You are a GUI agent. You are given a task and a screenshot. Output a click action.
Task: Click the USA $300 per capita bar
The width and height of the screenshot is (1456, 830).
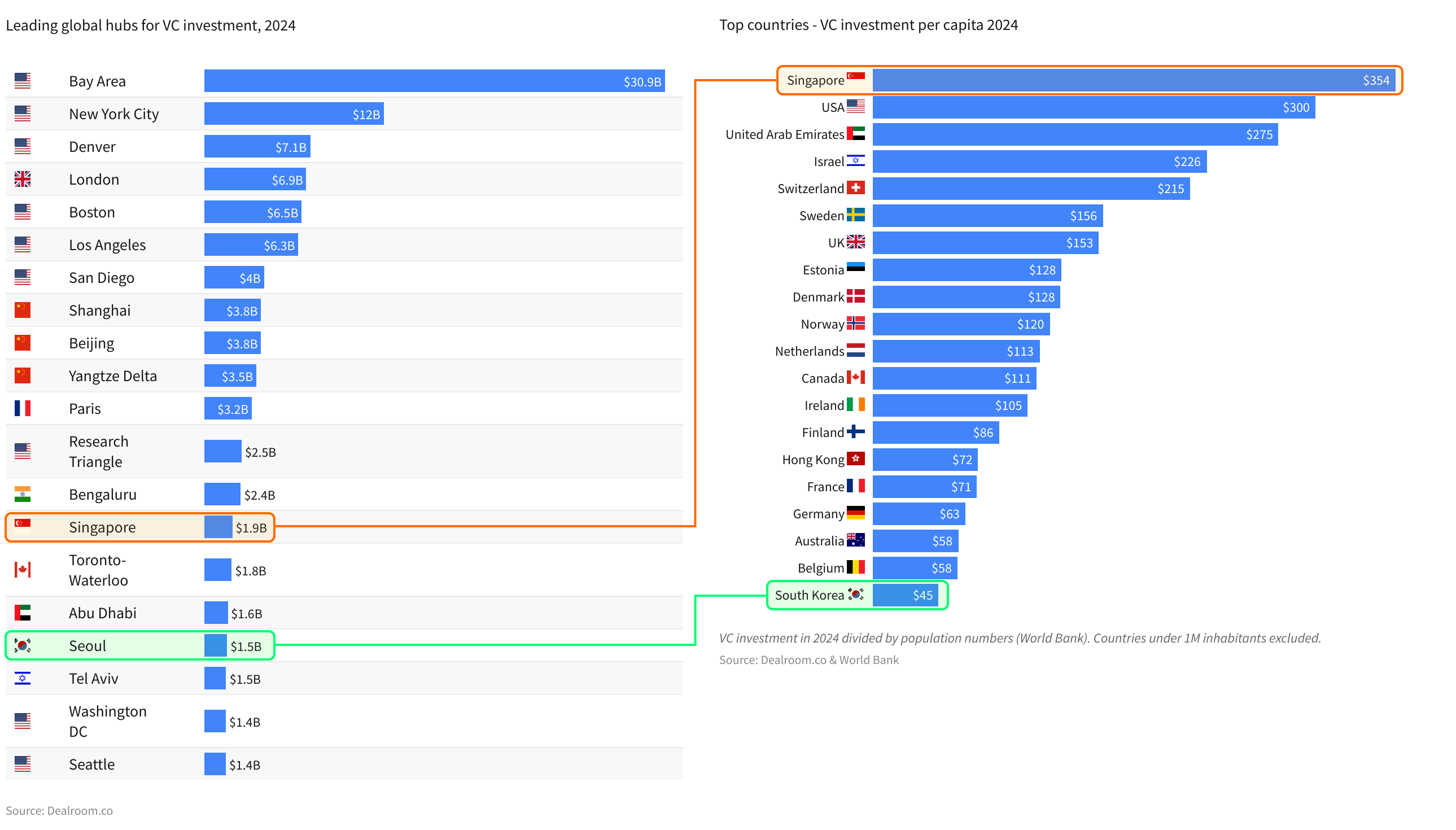[x=1093, y=107]
